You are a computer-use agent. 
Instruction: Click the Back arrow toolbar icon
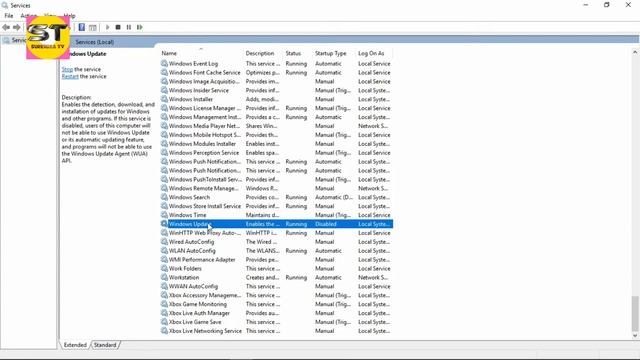[6, 27]
